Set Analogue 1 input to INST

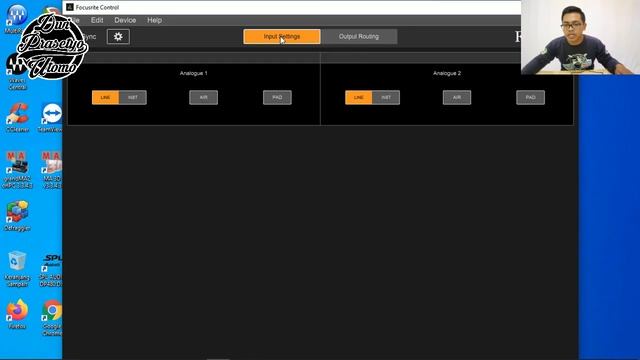tap(133, 98)
